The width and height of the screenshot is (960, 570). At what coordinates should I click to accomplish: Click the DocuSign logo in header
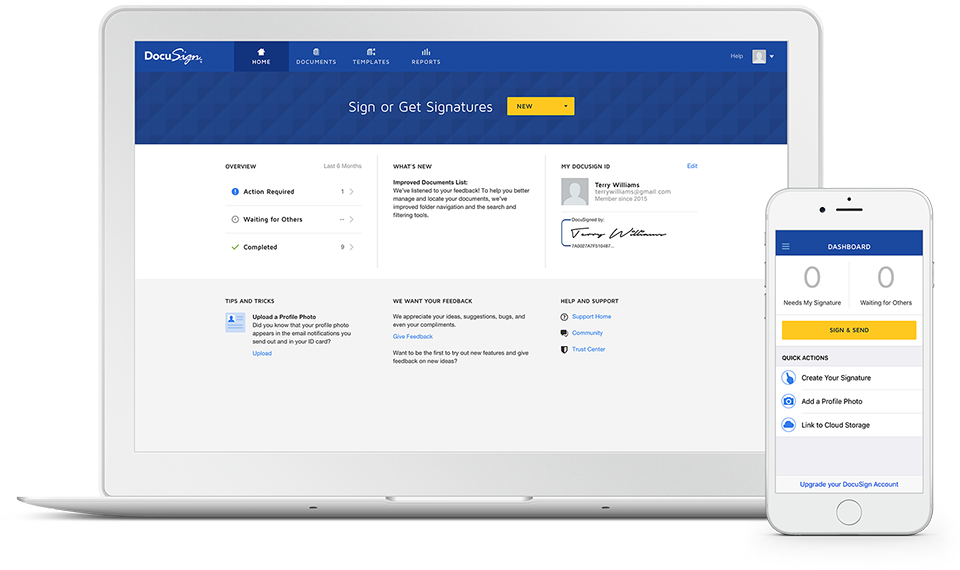tap(173, 57)
